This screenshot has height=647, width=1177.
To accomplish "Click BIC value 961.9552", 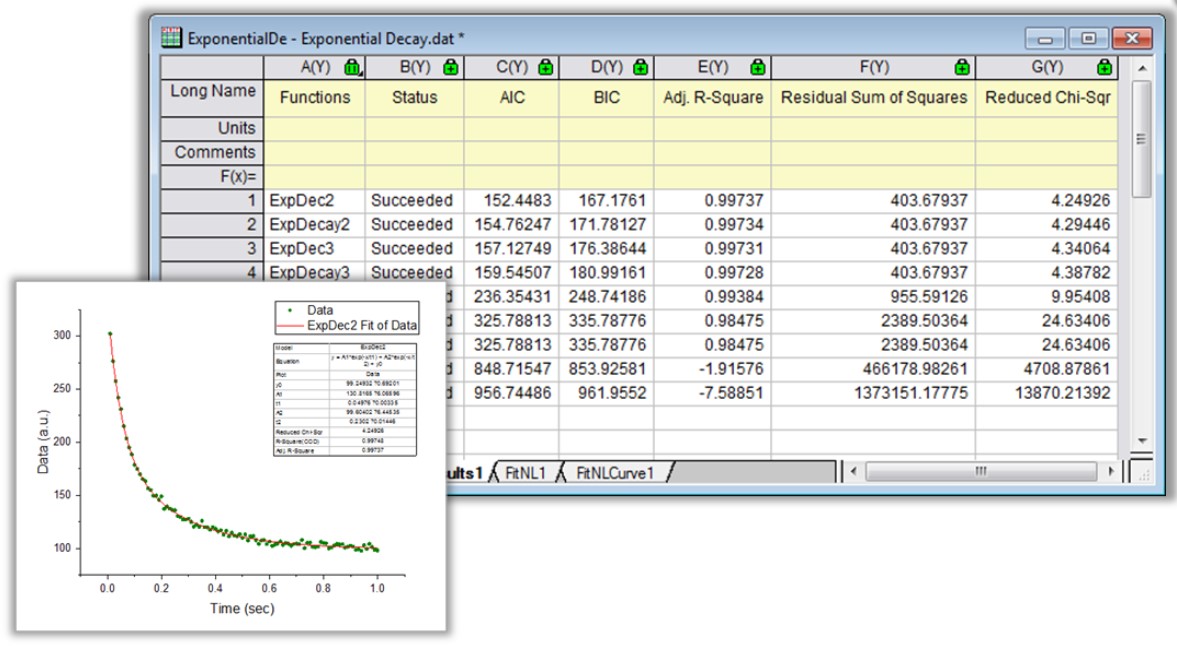I will (x=607, y=393).
